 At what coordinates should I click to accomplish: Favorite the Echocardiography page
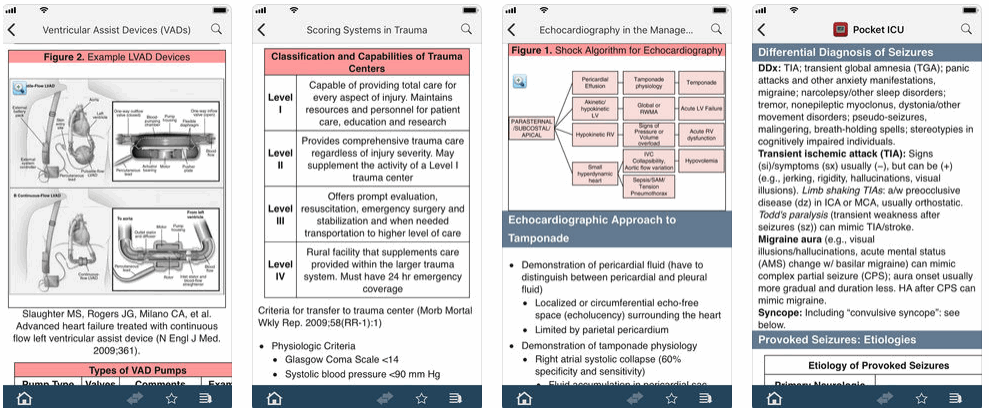tap(671, 398)
